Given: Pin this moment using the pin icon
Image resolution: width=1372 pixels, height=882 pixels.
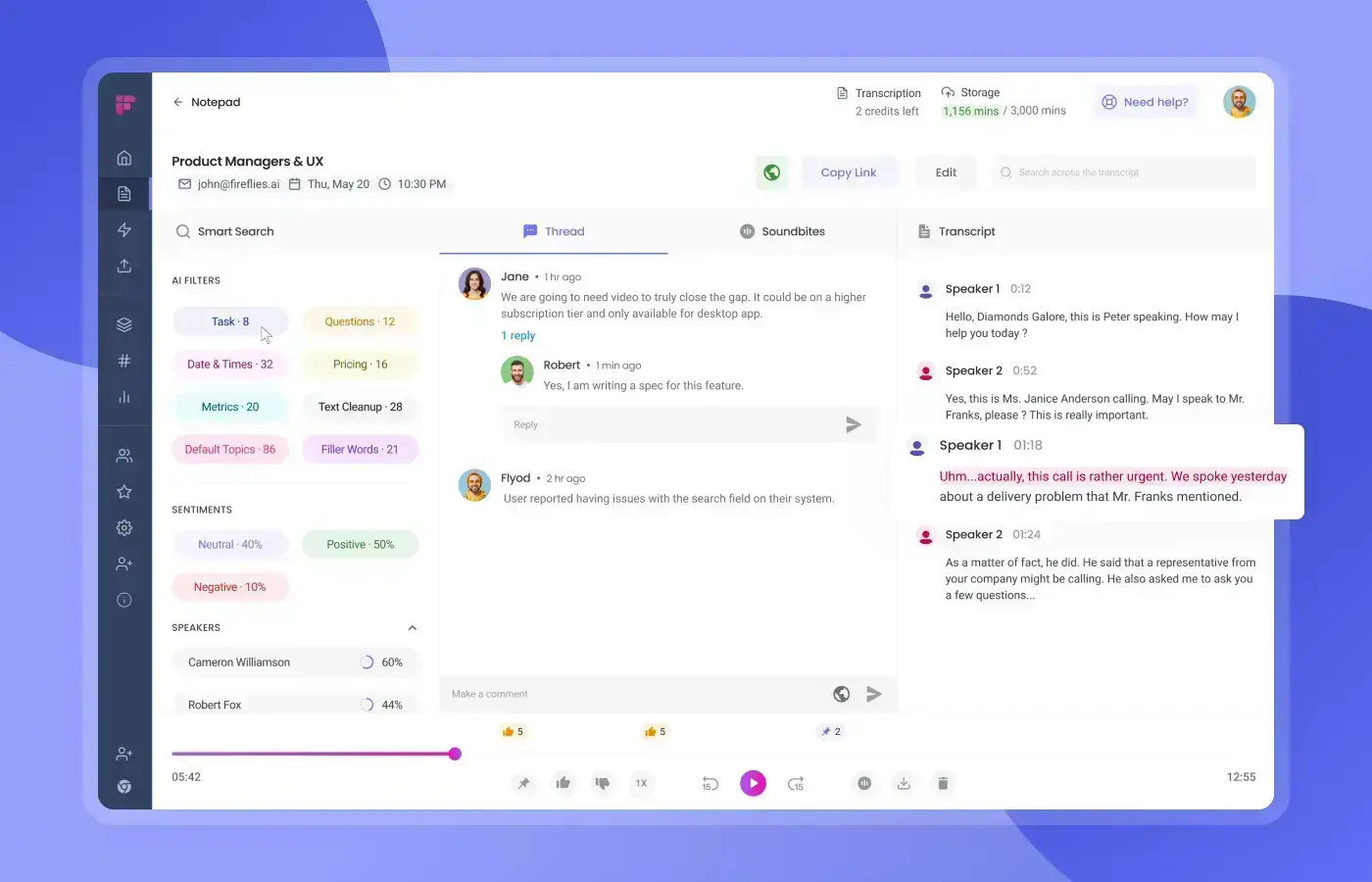Looking at the screenshot, I should pos(523,783).
